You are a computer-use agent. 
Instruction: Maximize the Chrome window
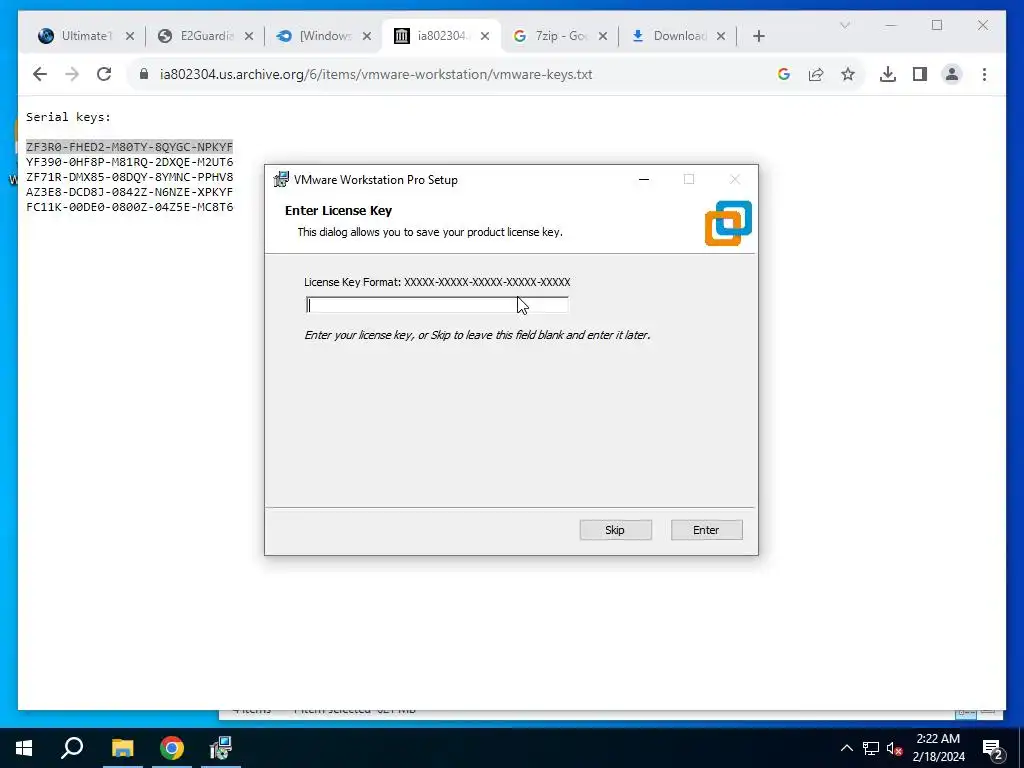(x=937, y=25)
